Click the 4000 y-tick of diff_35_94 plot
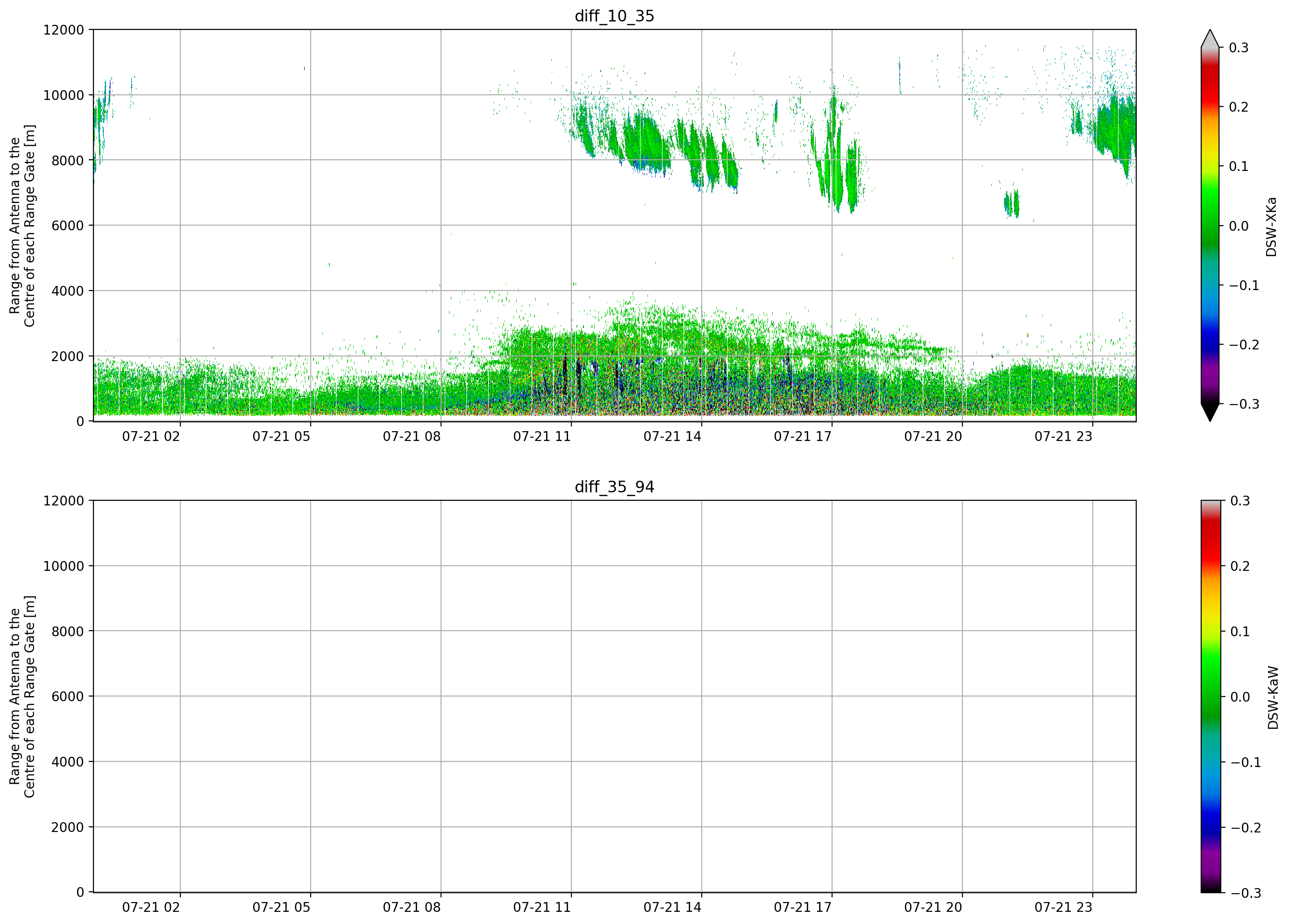This screenshot has width=1289, height=924. pyautogui.click(x=68, y=762)
